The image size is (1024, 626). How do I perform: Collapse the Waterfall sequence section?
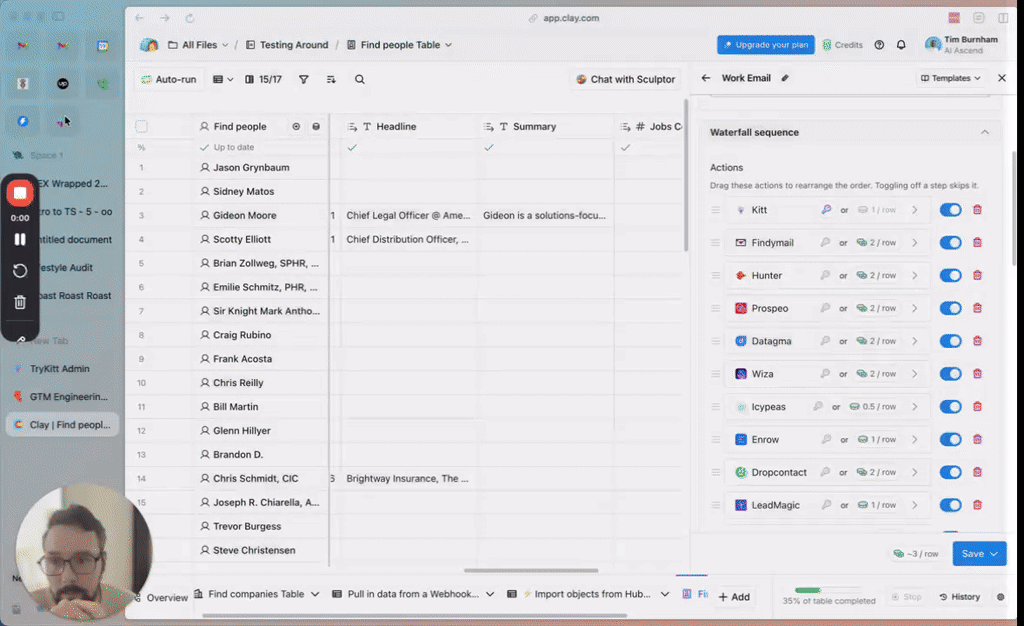tap(984, 132)
